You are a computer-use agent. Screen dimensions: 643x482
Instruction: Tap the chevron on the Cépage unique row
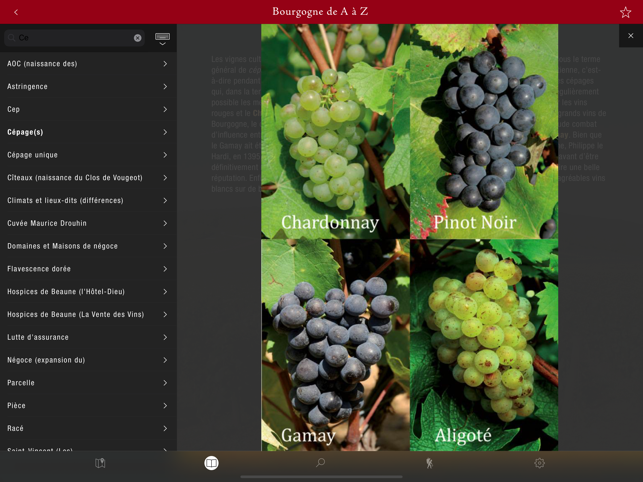click(165, 155)
